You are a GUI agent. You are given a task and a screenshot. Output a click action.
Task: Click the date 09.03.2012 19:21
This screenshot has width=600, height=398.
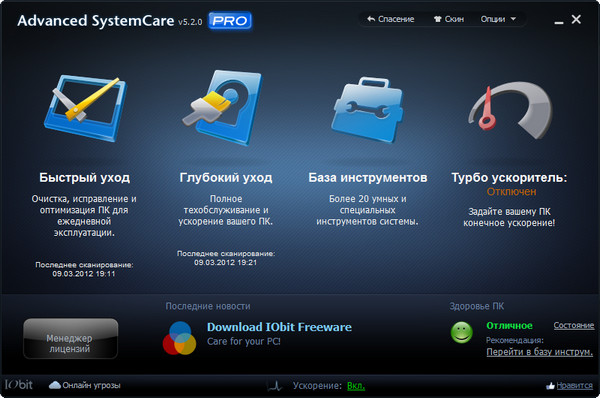(225, 263)
